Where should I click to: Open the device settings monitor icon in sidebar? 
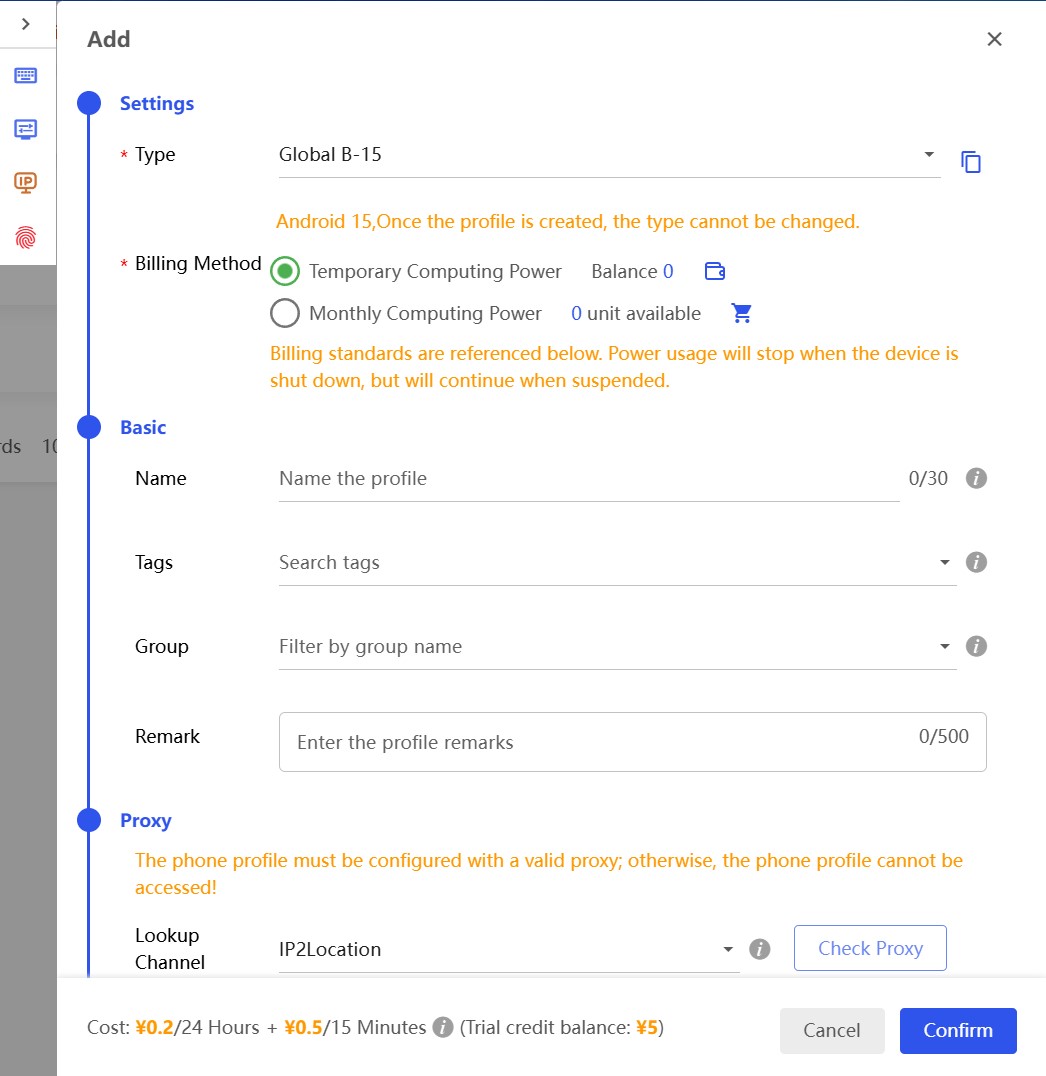tap(27, 129)
